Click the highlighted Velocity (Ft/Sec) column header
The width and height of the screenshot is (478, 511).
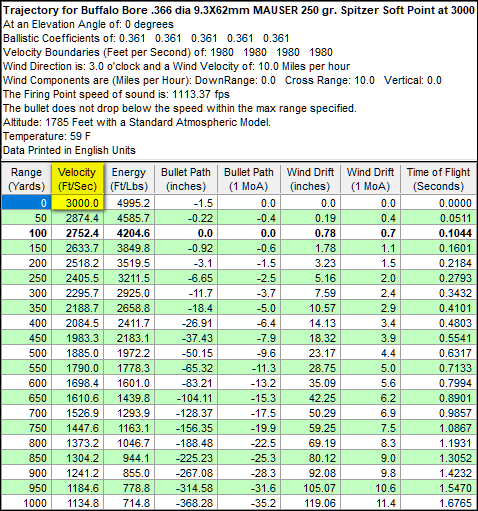[77, 179]
